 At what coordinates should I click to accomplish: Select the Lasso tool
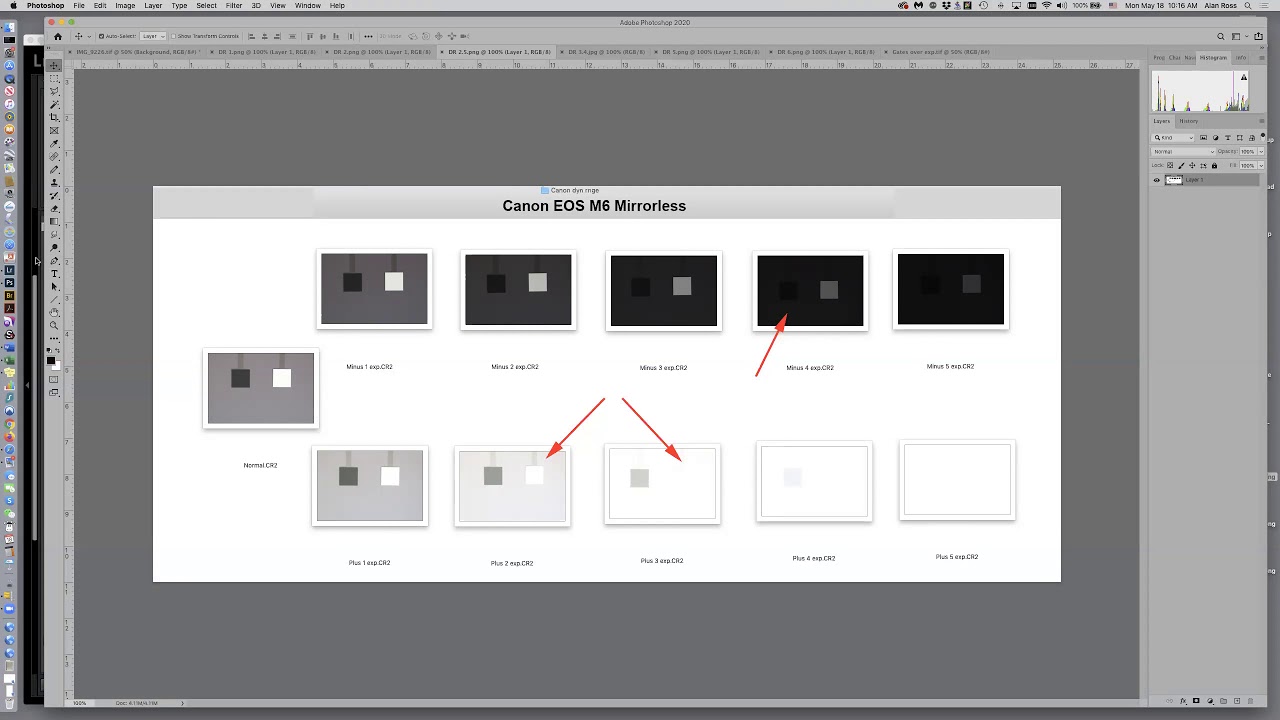click(x=55, y=90)
